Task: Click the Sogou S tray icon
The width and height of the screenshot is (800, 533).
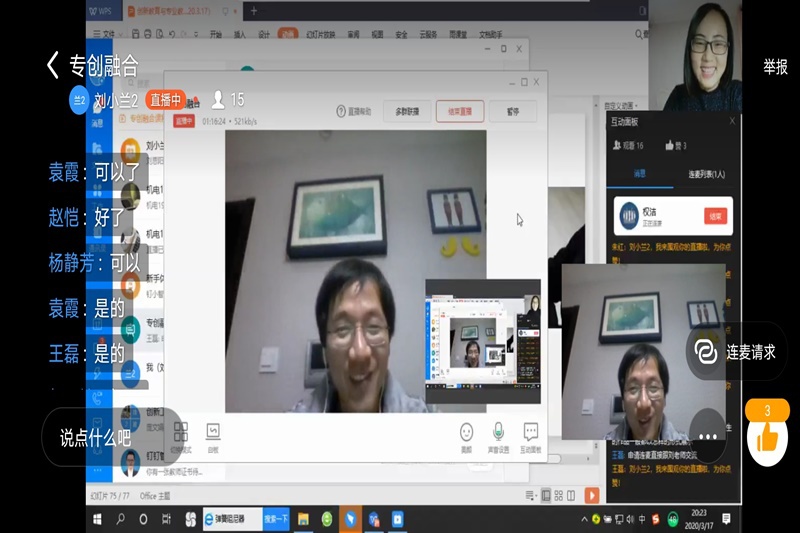Action: coord(656,519)
